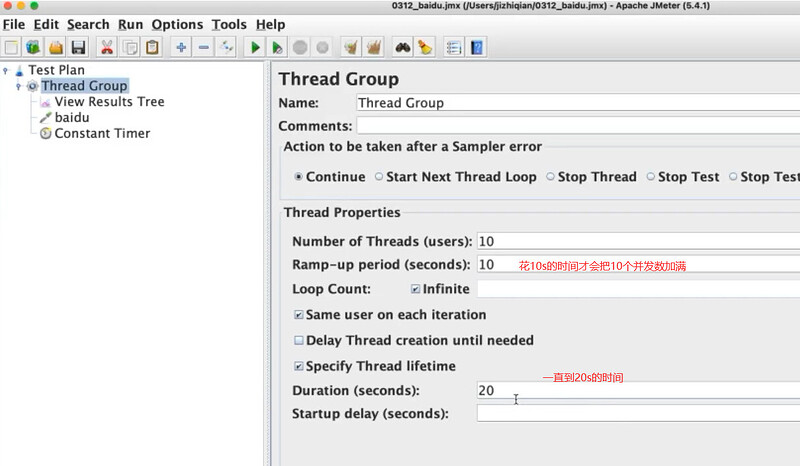
Task: Toggle the Specify Thread lifetime checkbox
Action: pyautogui.click(x=298, y=366)
